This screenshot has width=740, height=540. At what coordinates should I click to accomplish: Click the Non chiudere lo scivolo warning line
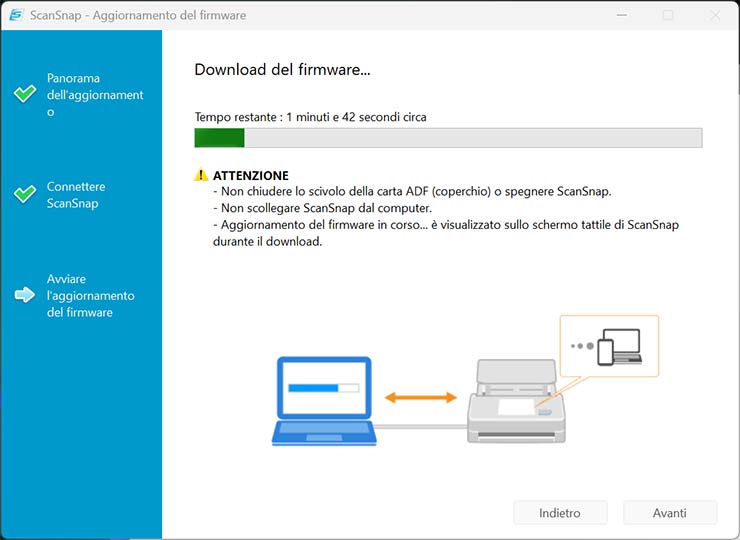click(412, 192)
